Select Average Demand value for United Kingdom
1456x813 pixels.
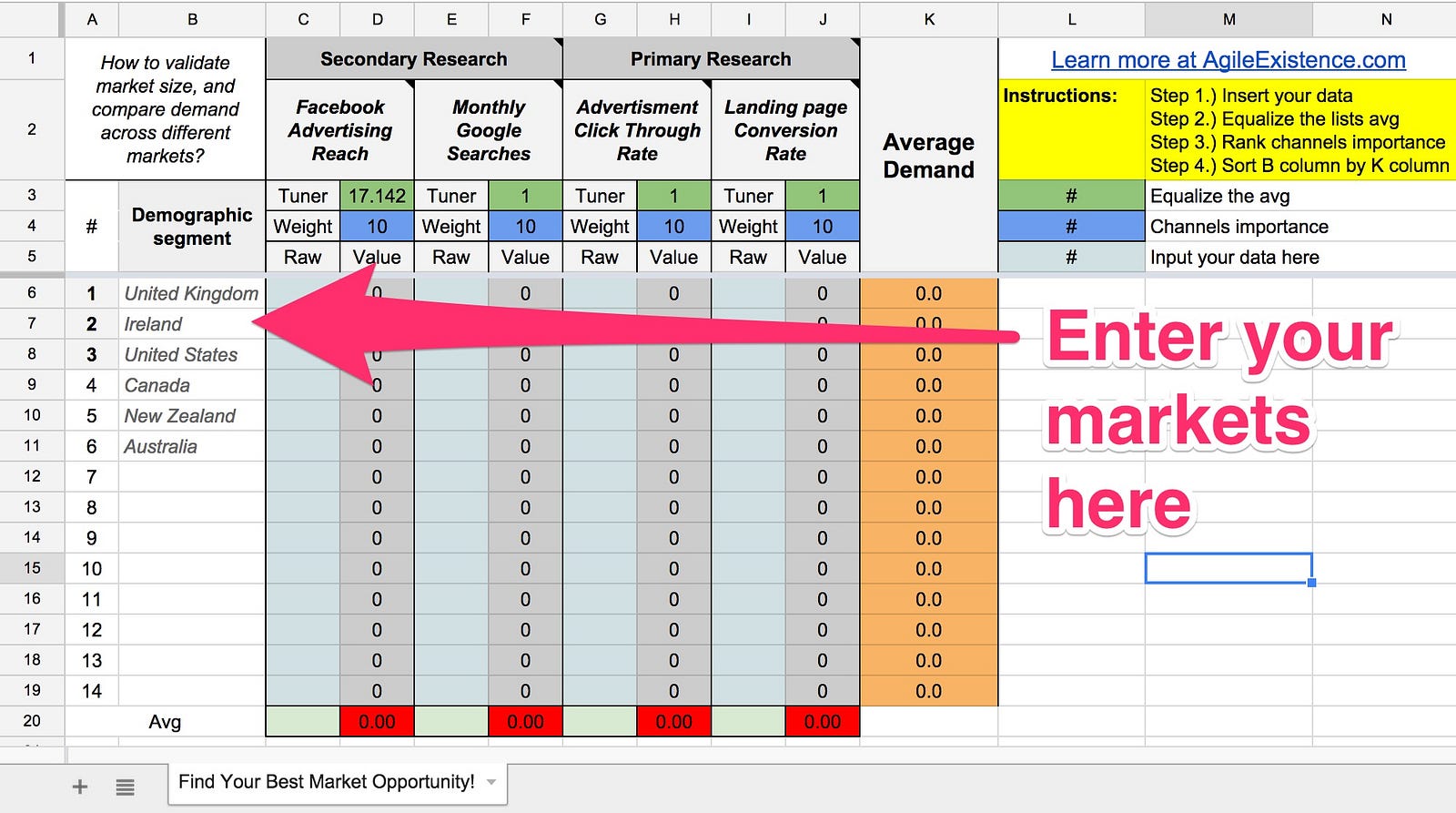pos(929,293)
